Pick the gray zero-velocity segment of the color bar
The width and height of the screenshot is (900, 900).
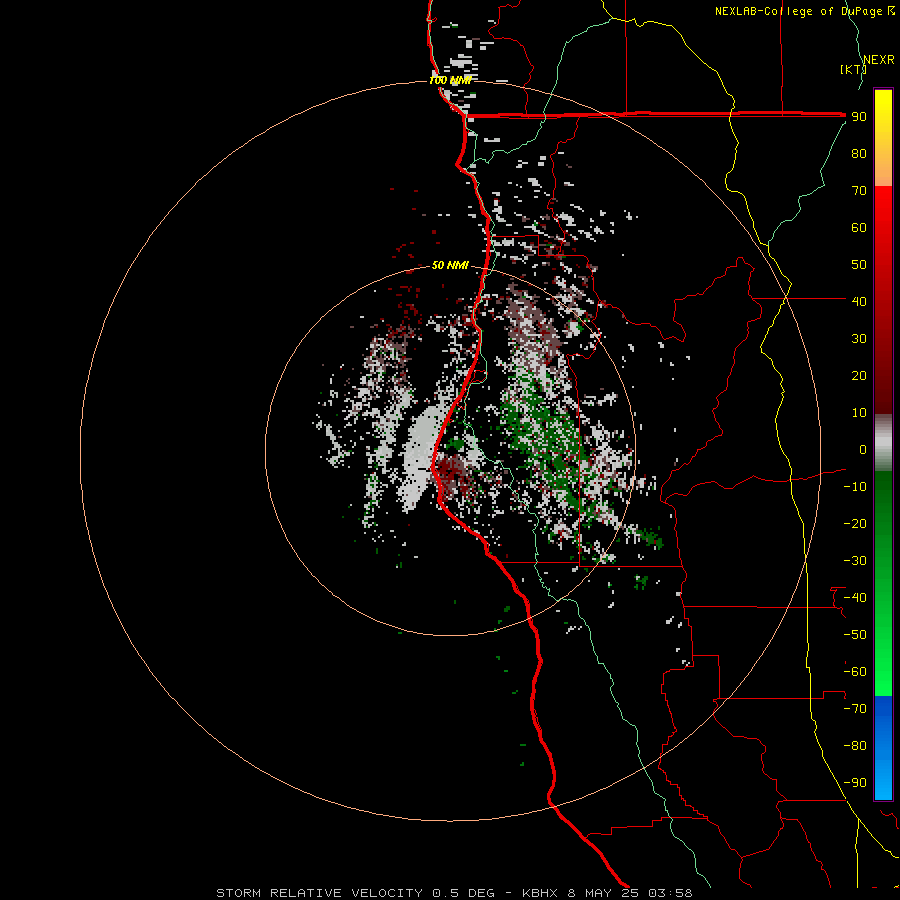(x=883, y=443)
